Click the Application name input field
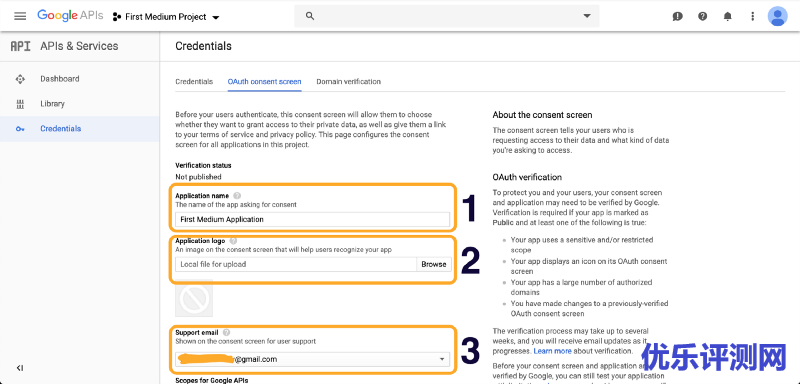Image resolution: width=800 pixels, height=384 pixels. pyautogui.click(x=313, y=219)
